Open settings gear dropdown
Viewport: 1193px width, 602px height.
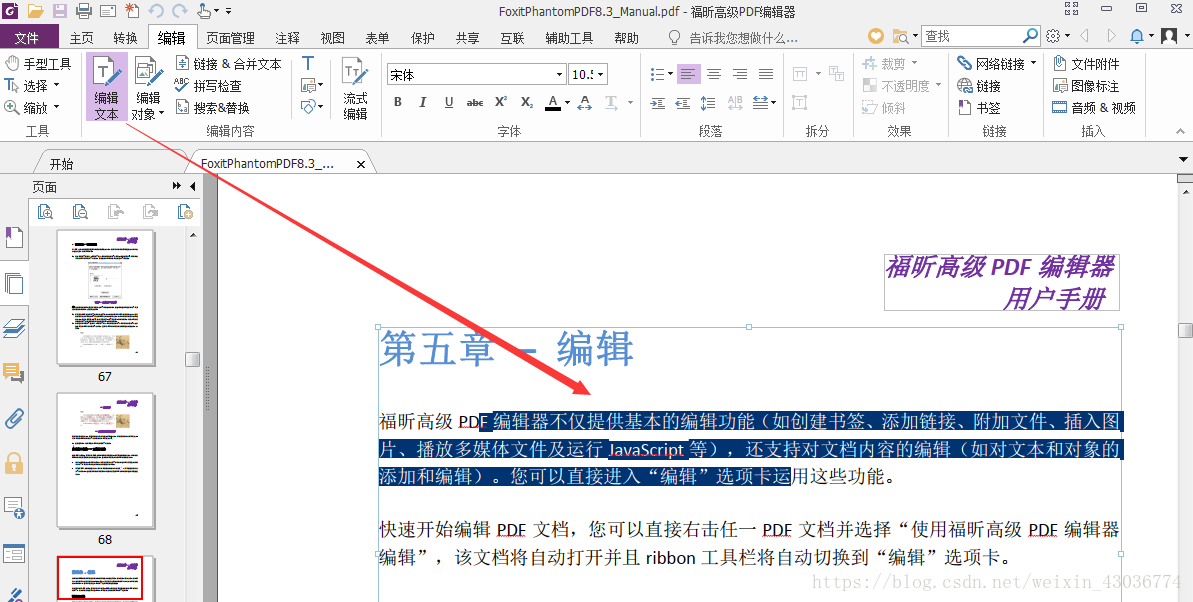(x=1058, y=36)
